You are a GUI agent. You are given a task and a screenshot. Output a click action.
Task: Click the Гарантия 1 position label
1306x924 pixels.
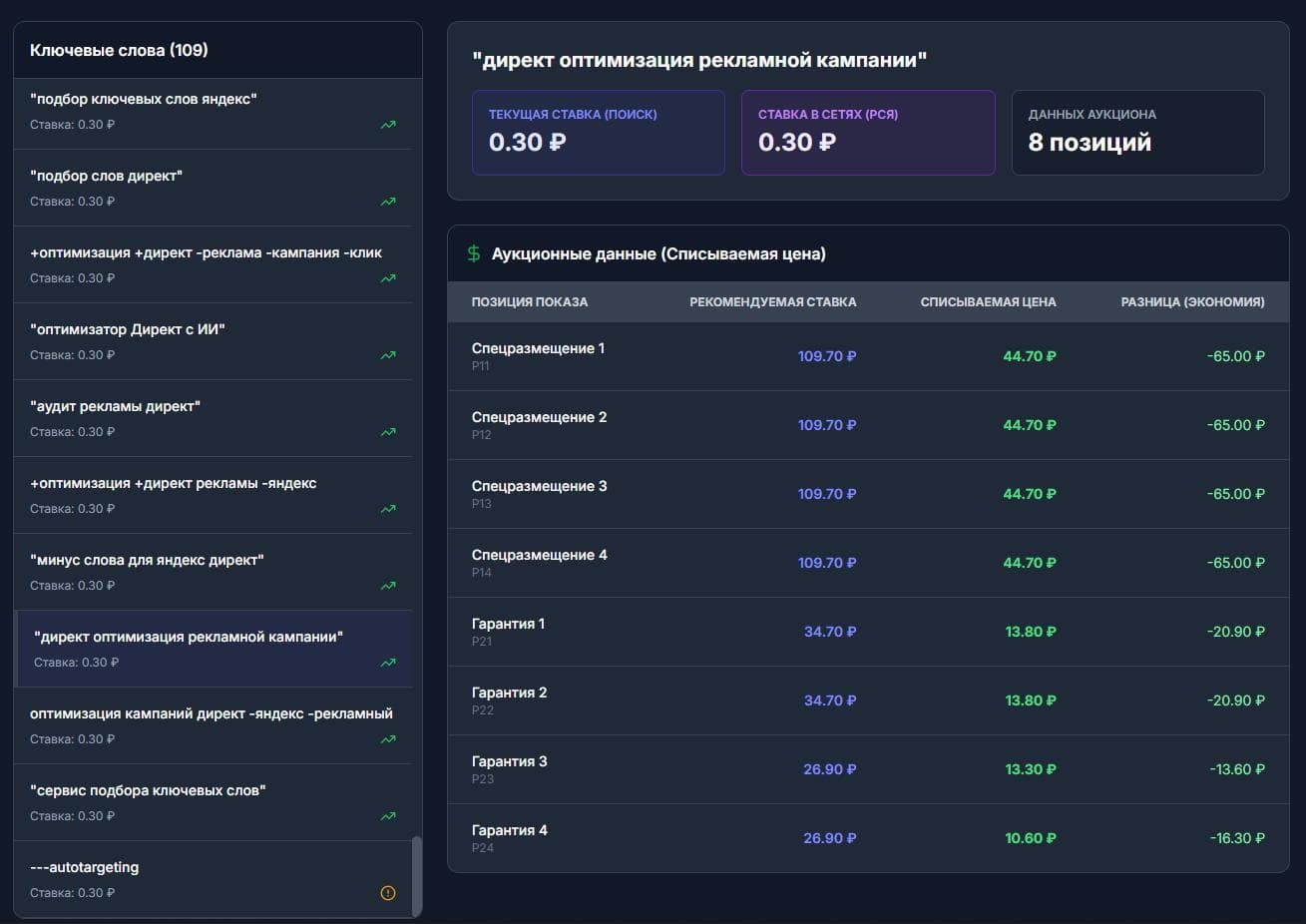pyautogui.click(x=509, y=624)
